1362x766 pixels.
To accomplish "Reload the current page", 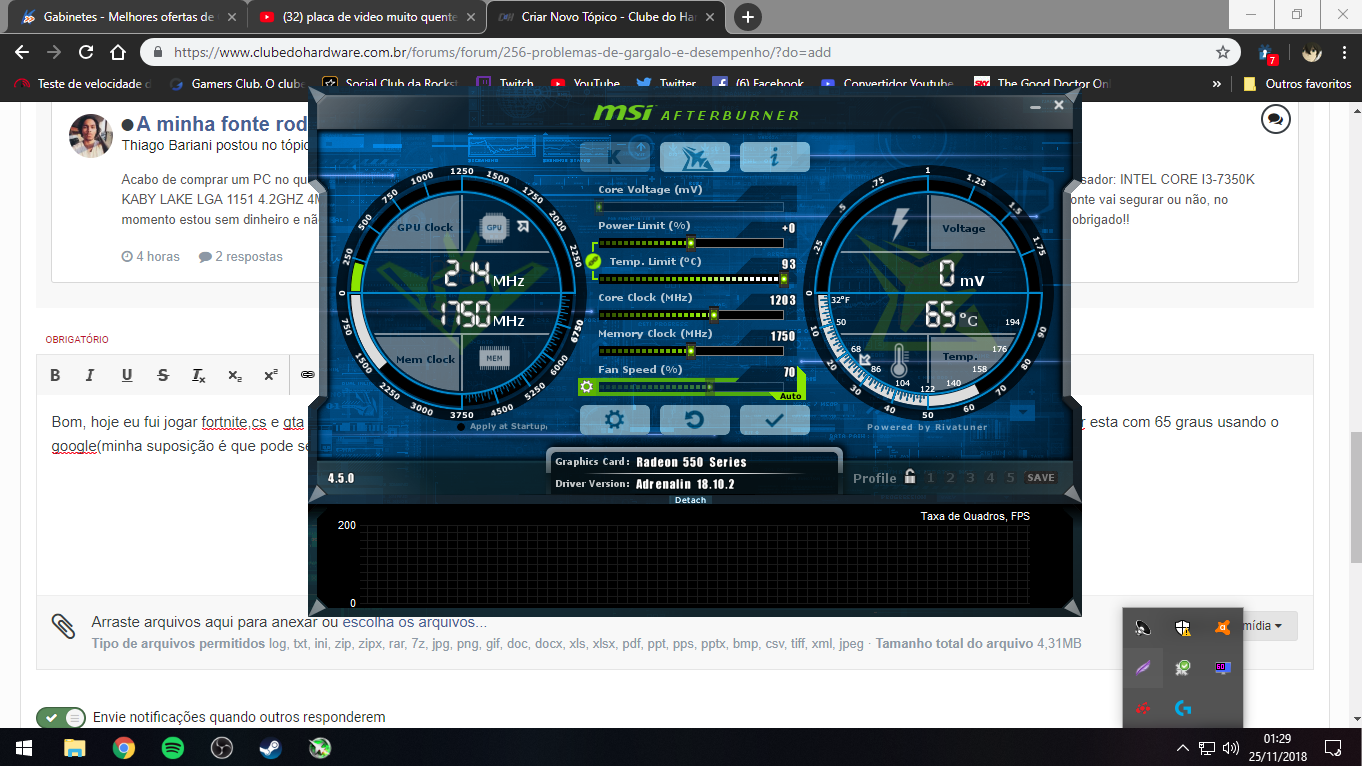I will [x=86, y=53].
